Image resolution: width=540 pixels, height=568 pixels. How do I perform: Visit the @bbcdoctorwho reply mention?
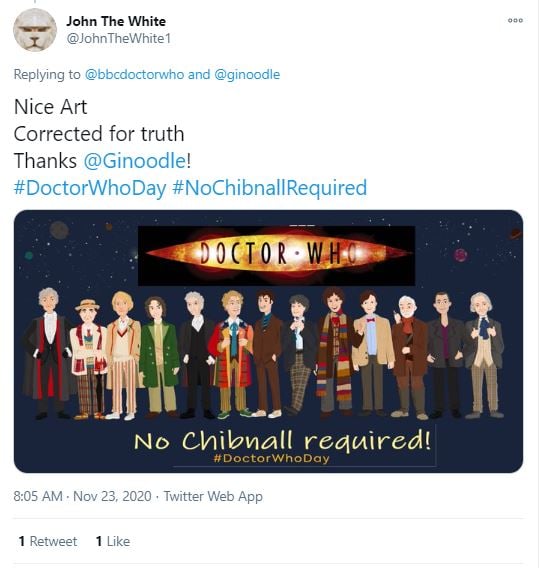point(134,74)
